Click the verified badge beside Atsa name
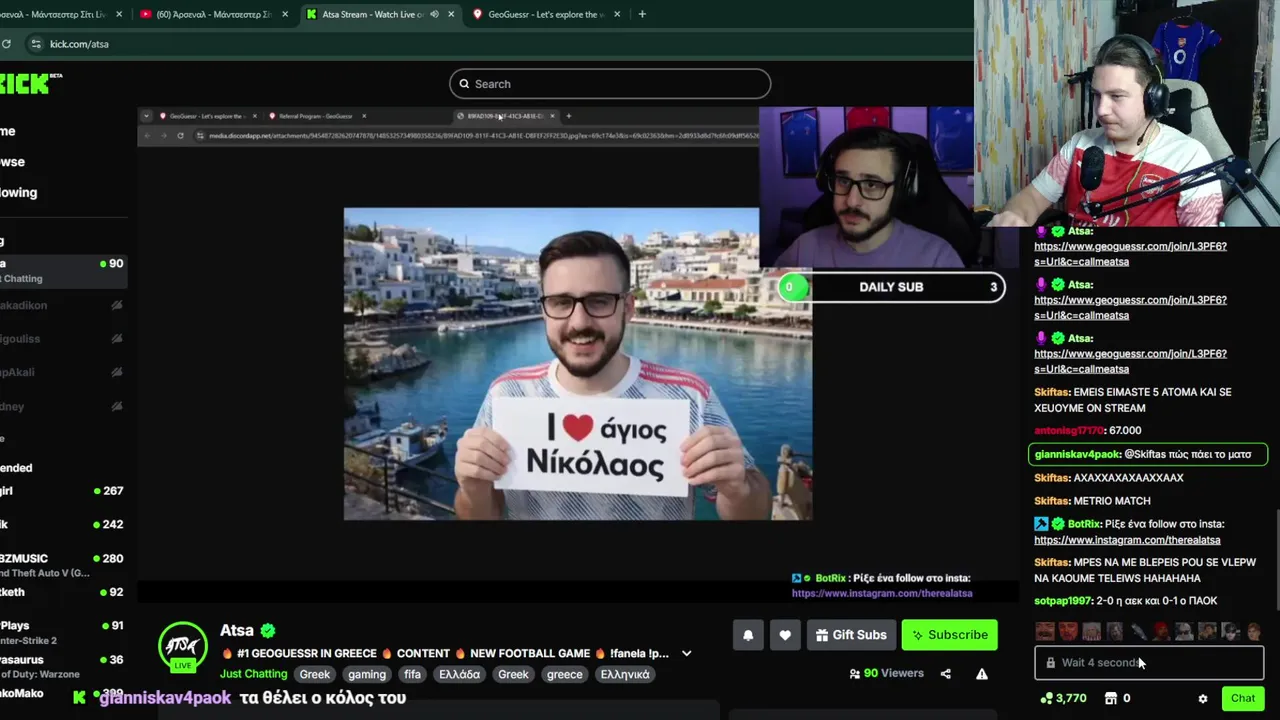 [x=268, y=631]
